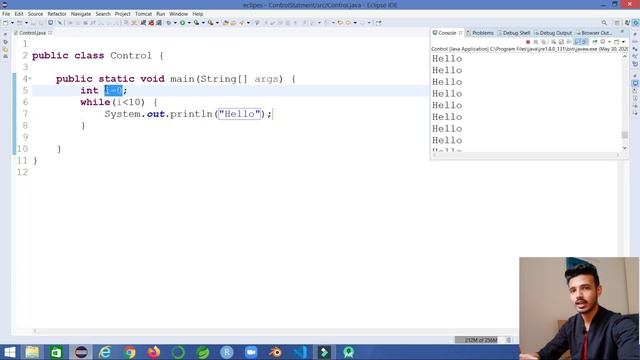Open File Explorer from the taskbar

pos(32,352)
